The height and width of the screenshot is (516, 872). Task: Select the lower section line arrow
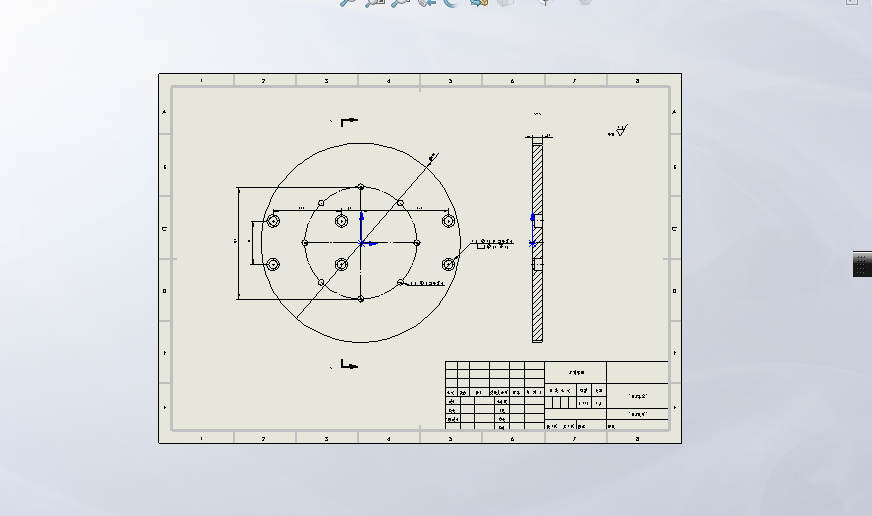349,364
